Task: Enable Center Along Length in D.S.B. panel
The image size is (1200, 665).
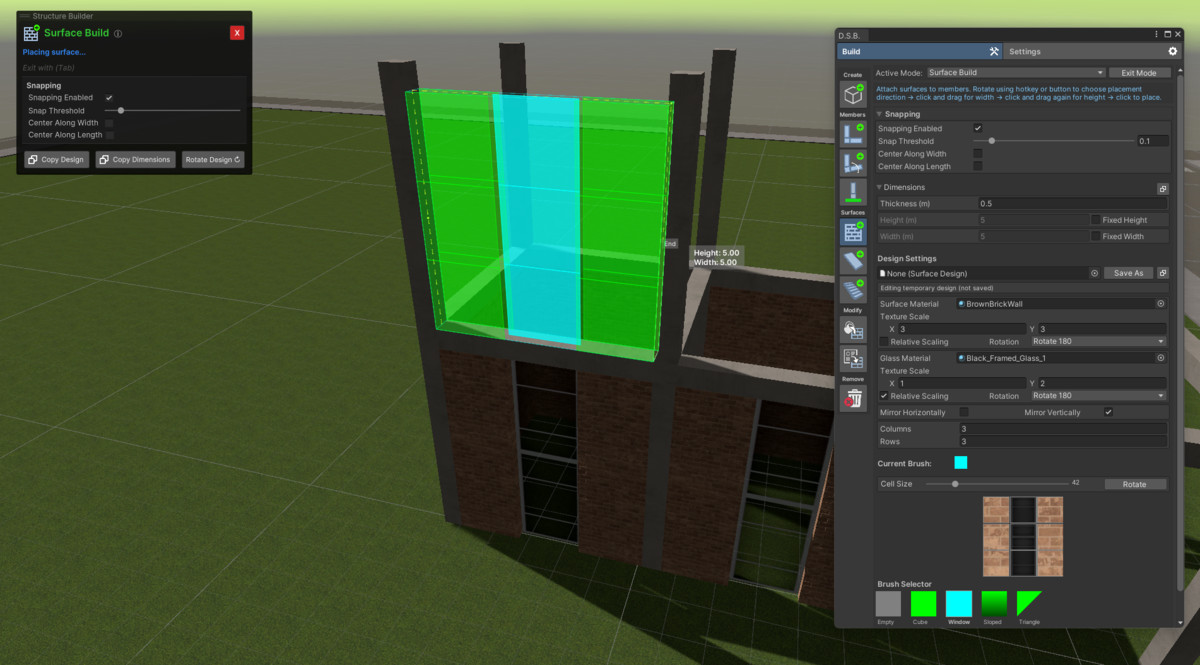Action: pos(977,167)
